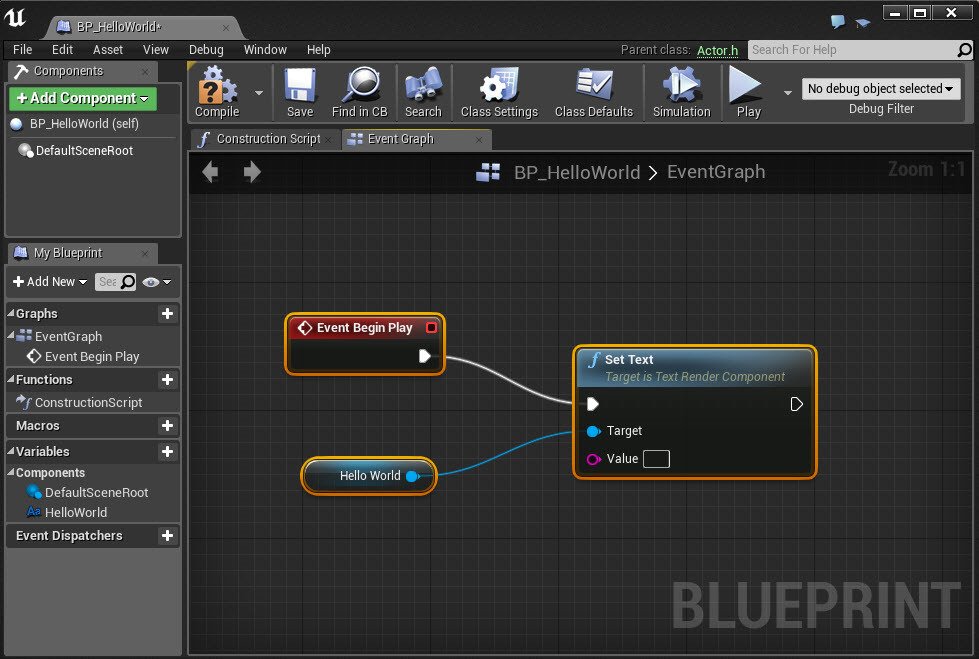Image resolution: width=979 pixels, height=659 pixels.
Task: Click the graph back navigation arrow
Action: coord(210,172)
